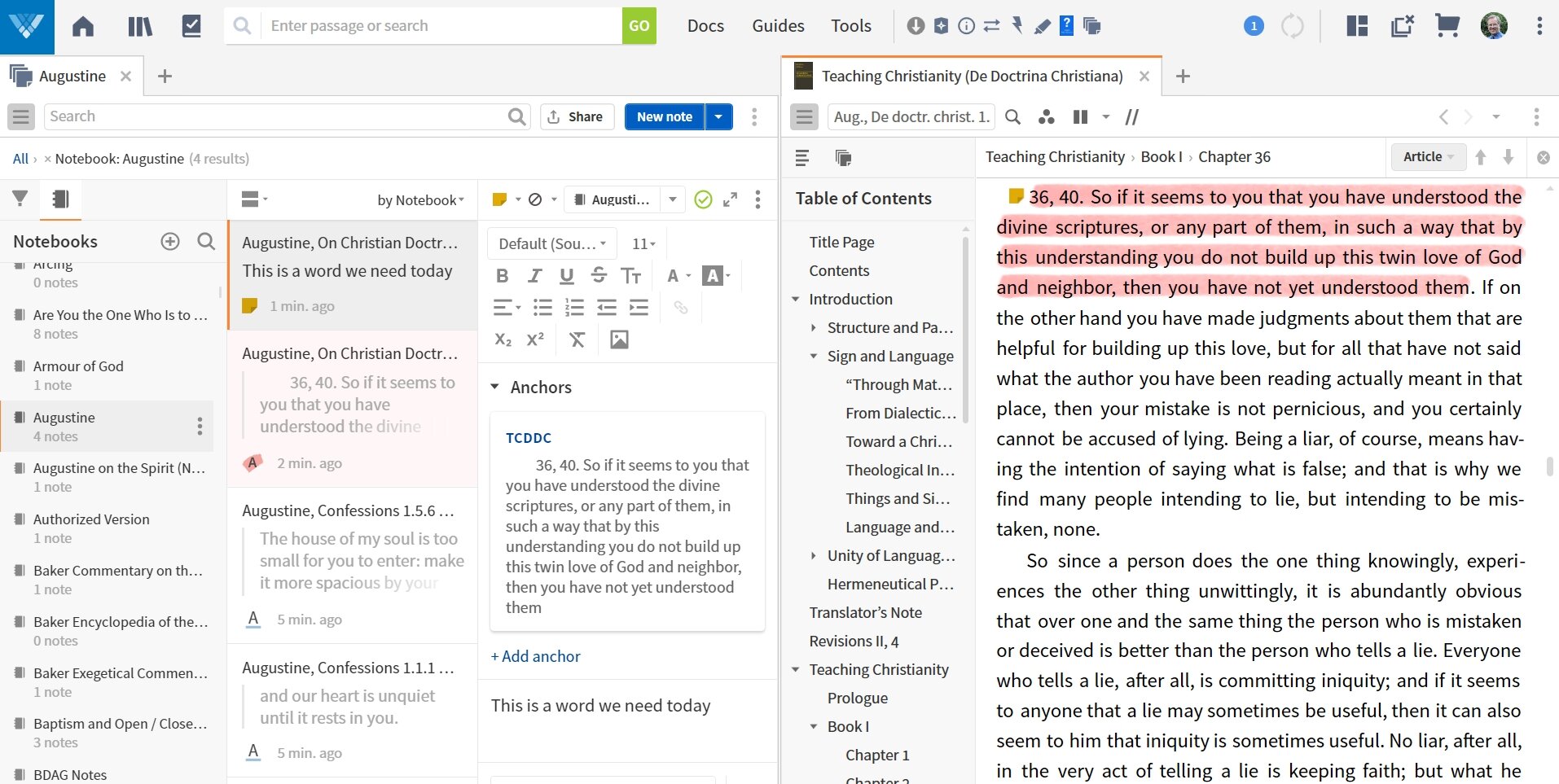This screenshot has height=784, width=1559.
Task: Toggle multiple columns view in resource
Action: click(x=1081, y=116)
